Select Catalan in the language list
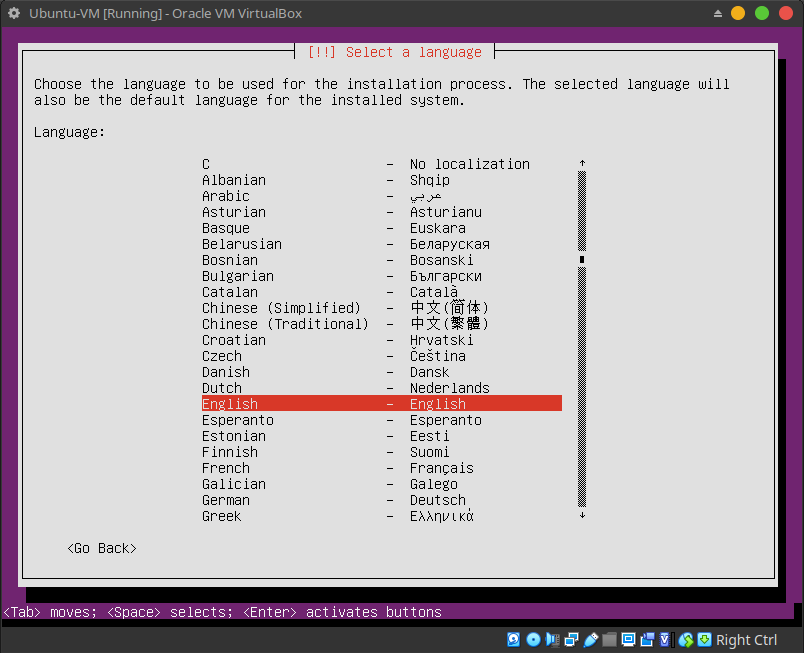Screen dimensions: 804x653 [x=382, y=292]
